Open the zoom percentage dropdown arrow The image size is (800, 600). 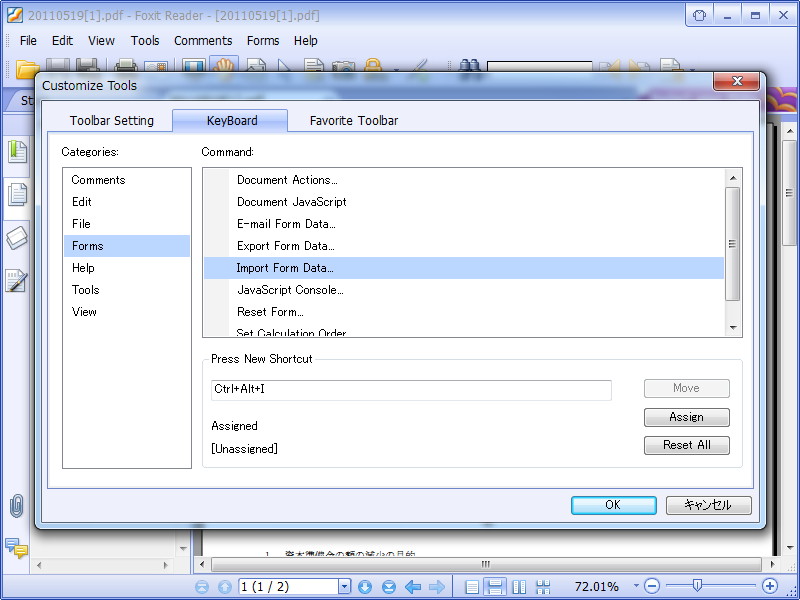[x=636, y=586]
